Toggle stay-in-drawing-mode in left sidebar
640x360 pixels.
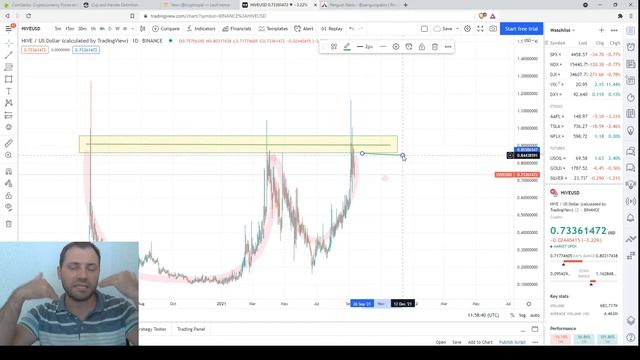tap(9, 184)
